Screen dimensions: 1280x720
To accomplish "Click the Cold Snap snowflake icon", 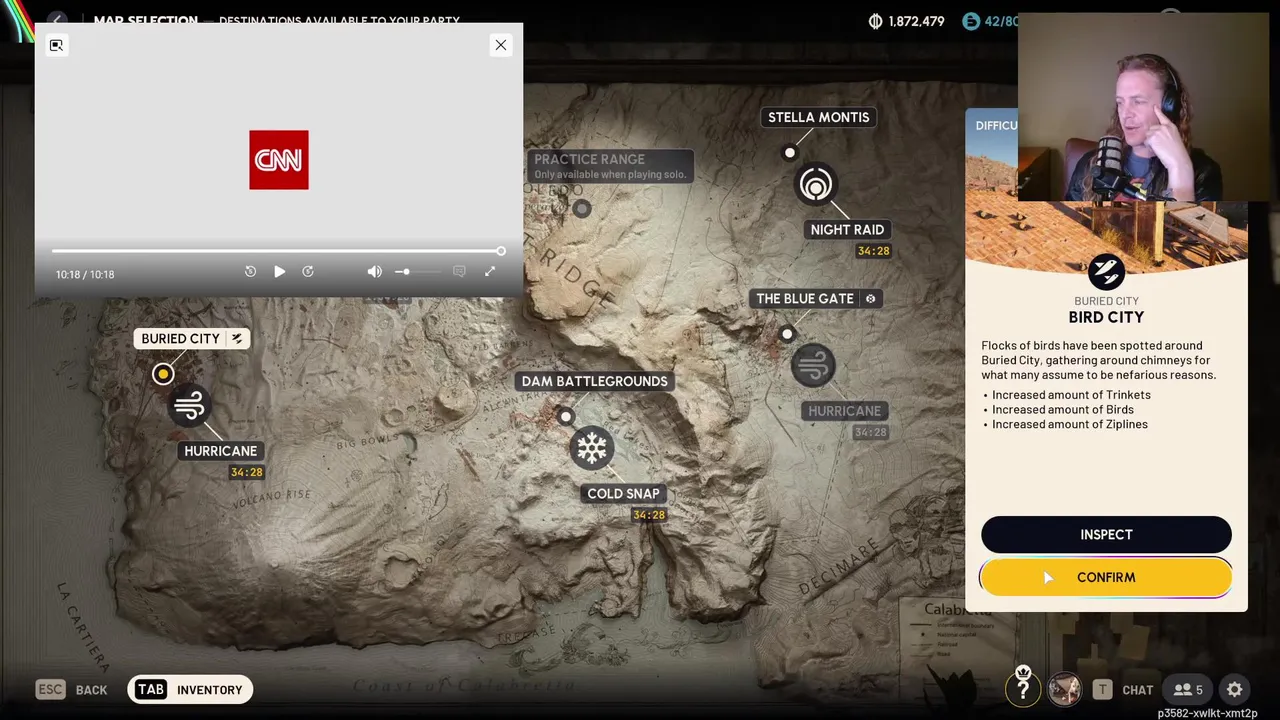I will click(591, 447).
